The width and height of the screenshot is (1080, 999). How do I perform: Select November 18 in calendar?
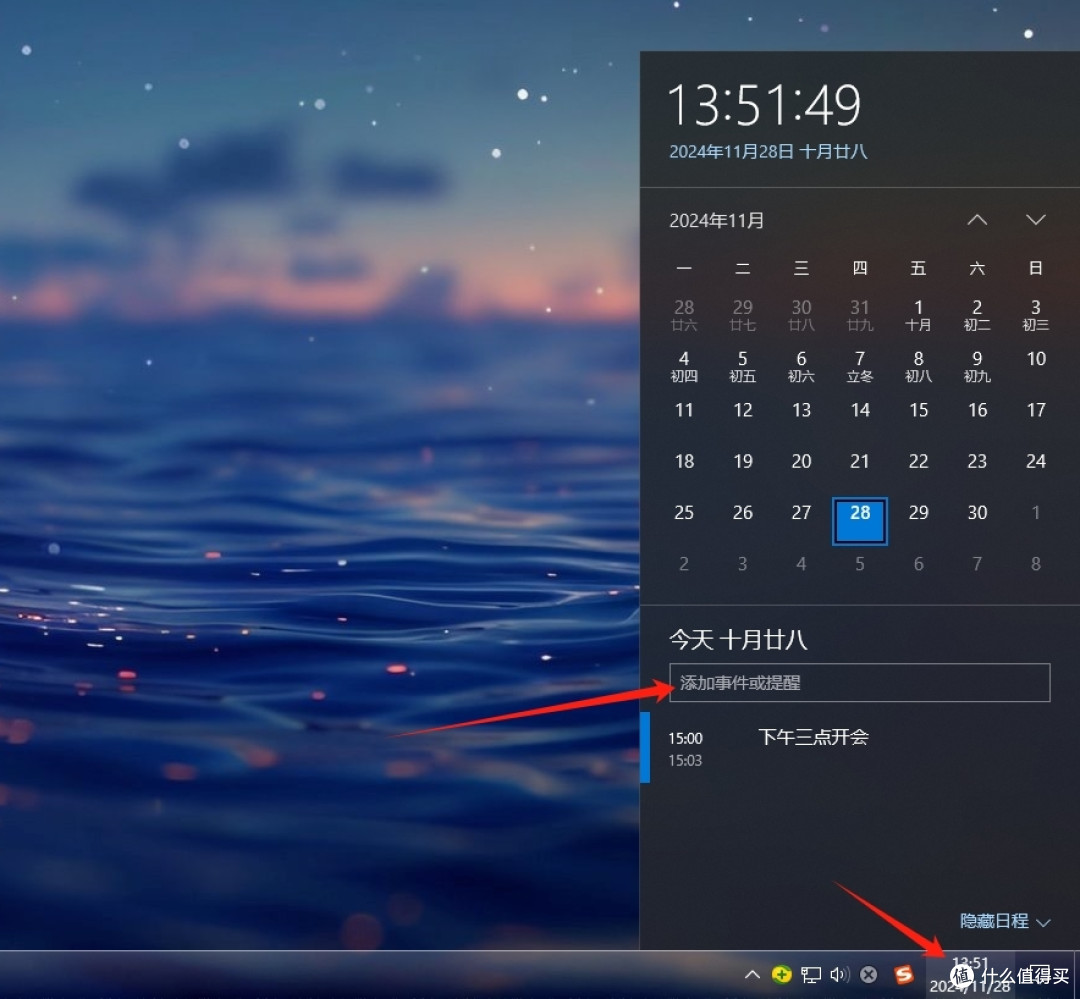pyautogui.click(x=684, y=462)
